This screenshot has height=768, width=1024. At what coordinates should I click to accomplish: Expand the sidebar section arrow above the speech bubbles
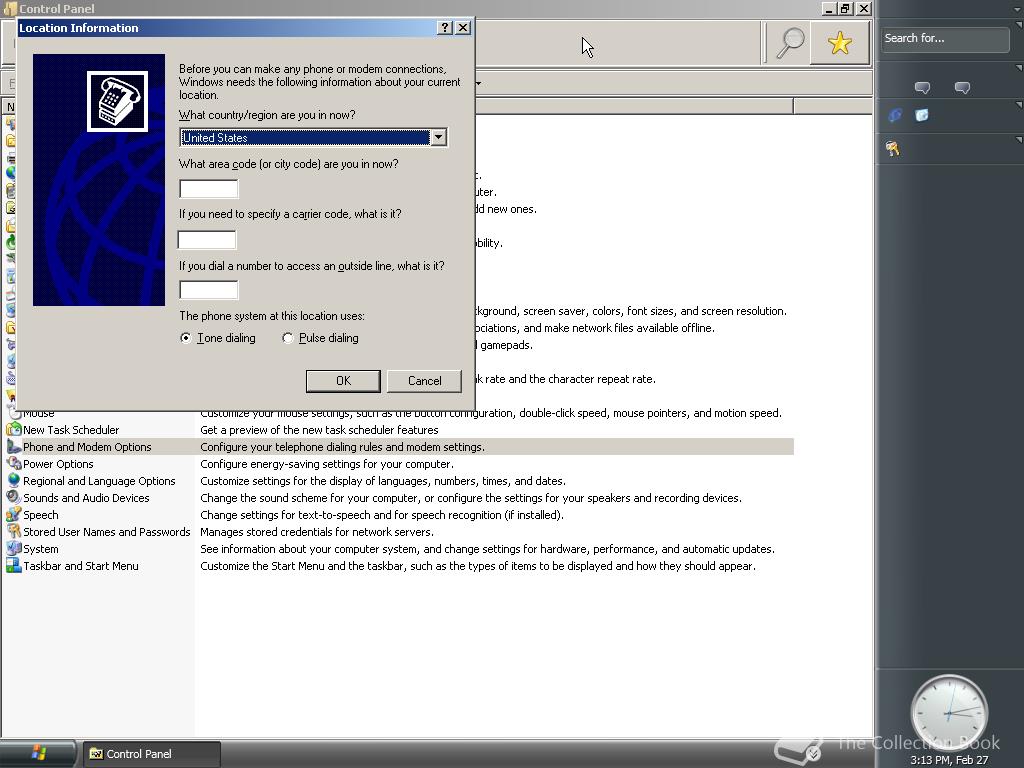(1019, 67)
